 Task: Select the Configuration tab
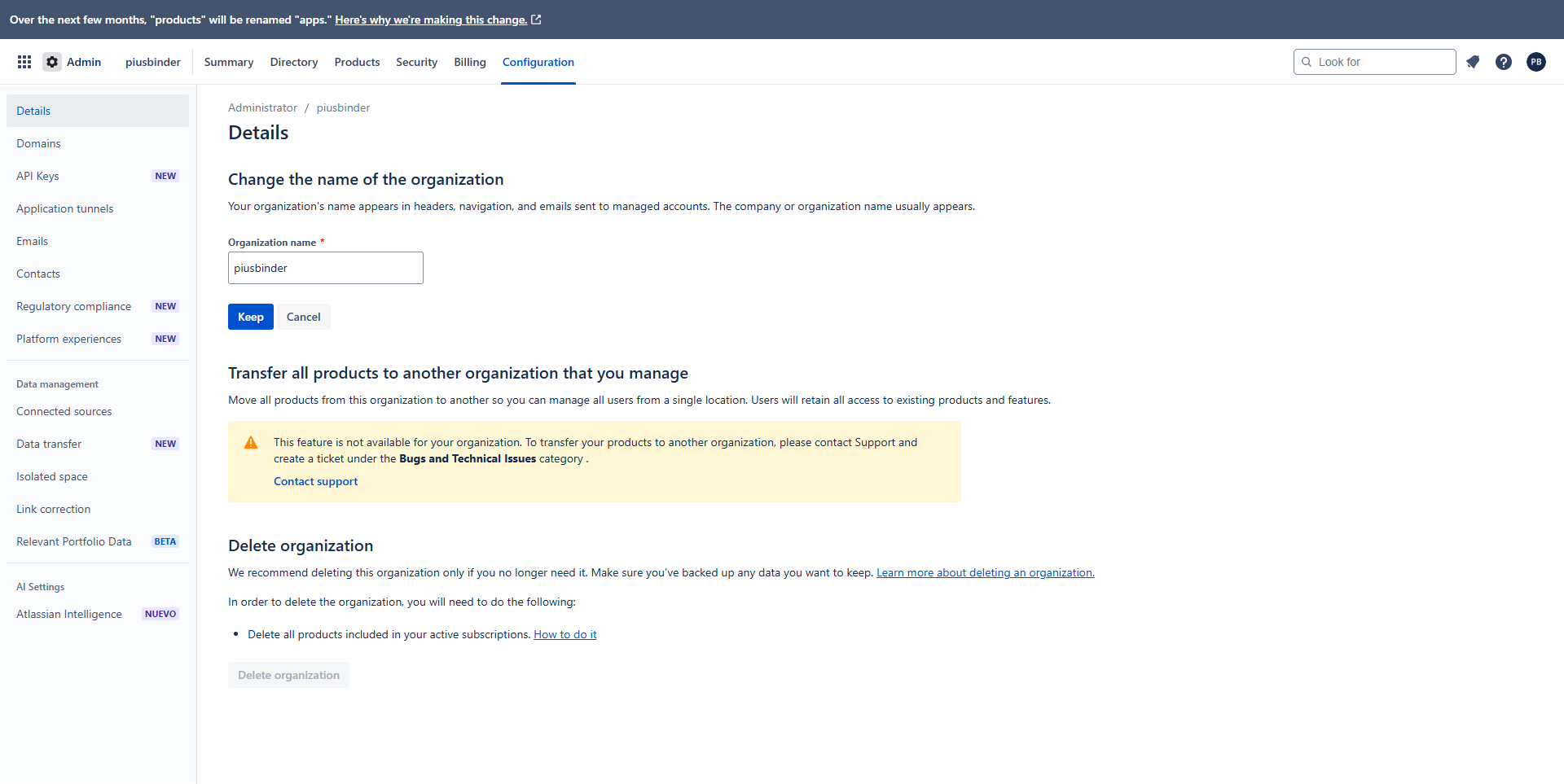[x=538, y=62]
